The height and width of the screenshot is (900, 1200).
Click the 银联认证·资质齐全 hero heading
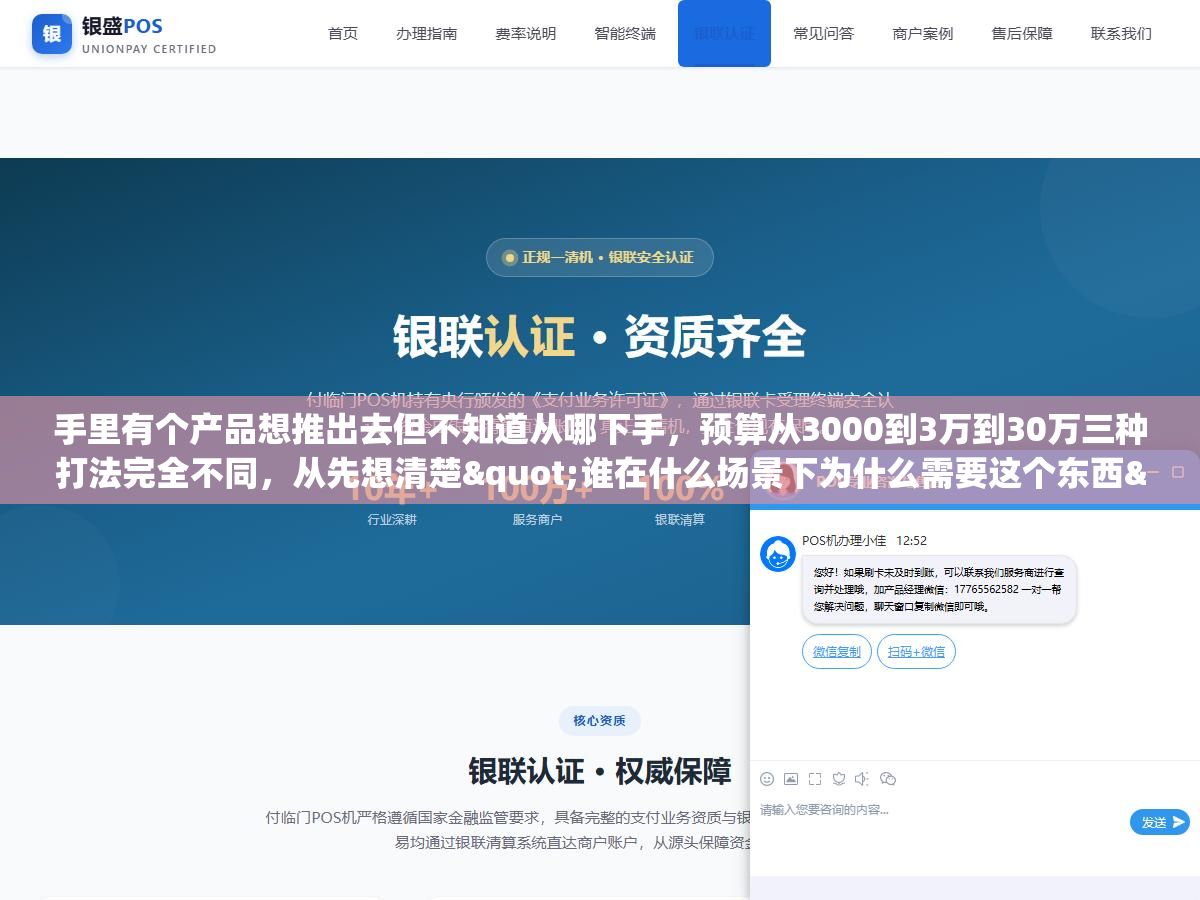coord(600,336)
